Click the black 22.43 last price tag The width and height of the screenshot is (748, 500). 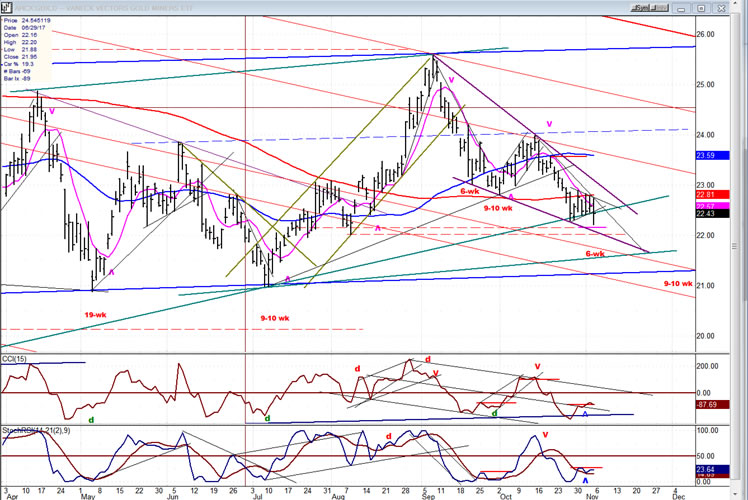click(x=709, y=214)
